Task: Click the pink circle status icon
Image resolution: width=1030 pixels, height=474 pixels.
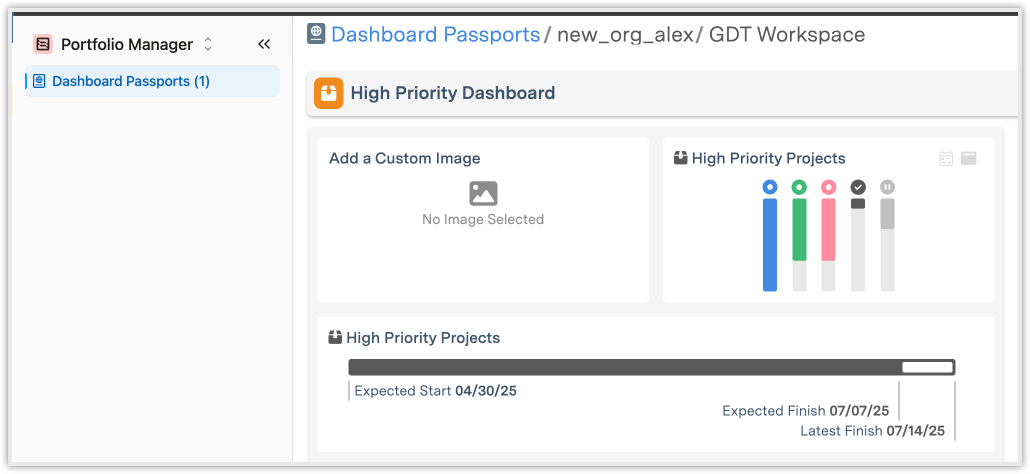Action: (828, 187)
